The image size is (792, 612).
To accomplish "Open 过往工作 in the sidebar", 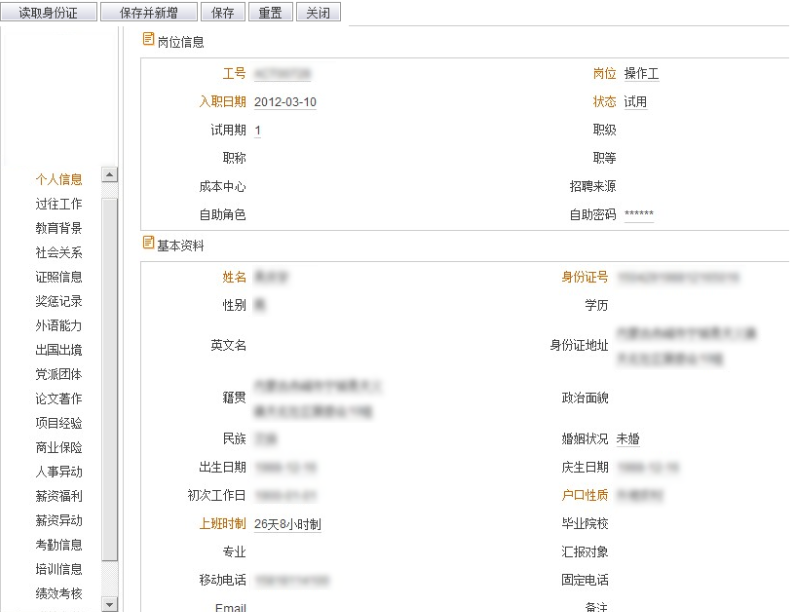I will (59, 204).
